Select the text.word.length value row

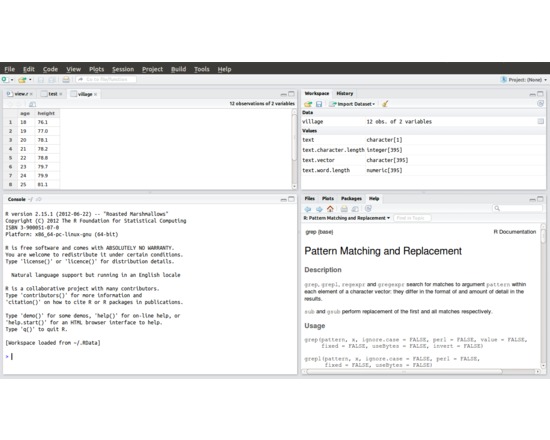pos(423,170)
